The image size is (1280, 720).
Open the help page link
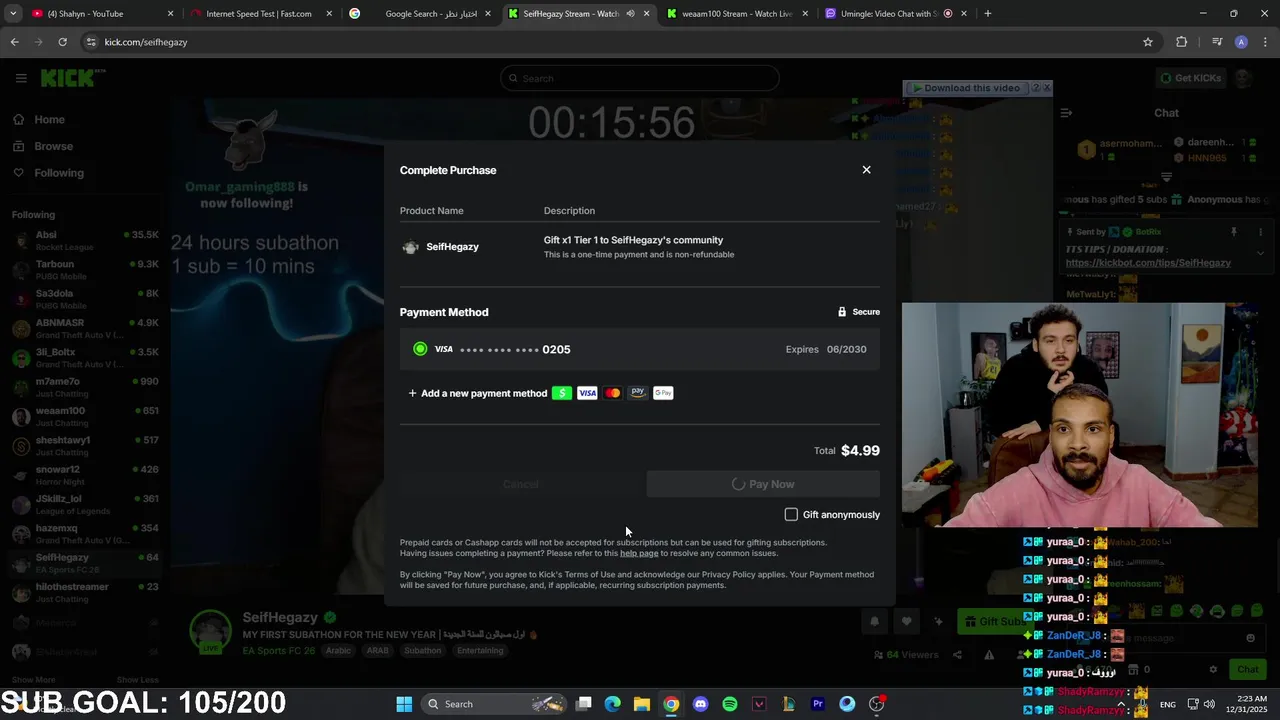[x=639, y=553]
